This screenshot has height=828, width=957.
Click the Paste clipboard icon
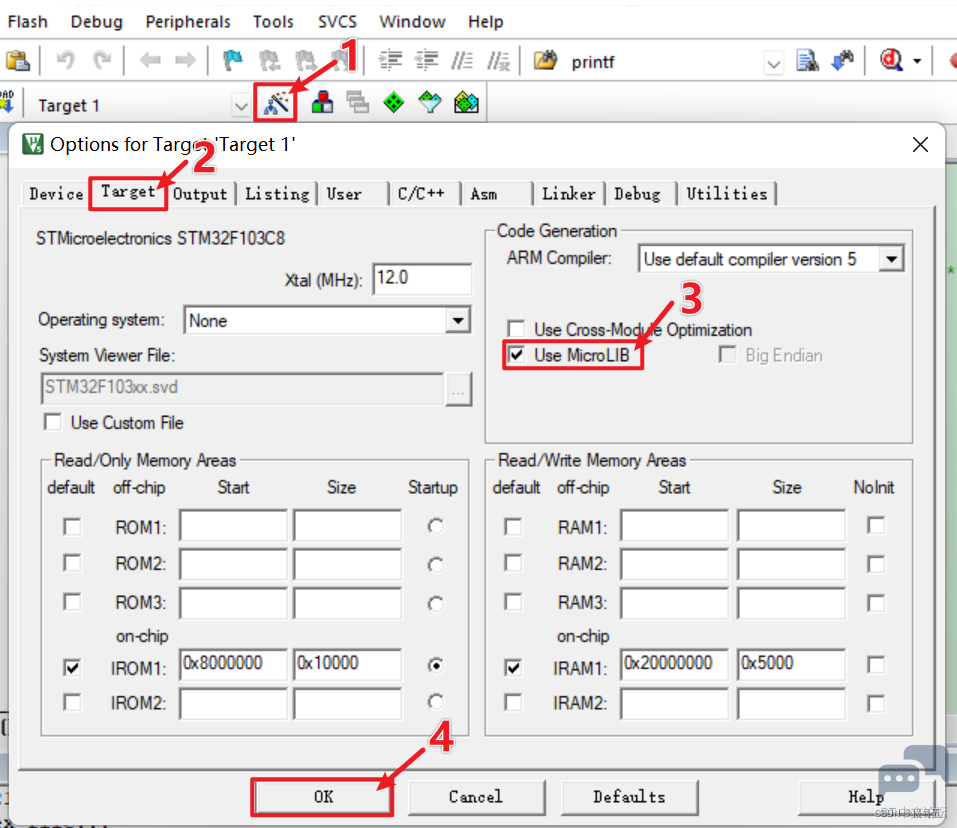click(x=18, y=60)
